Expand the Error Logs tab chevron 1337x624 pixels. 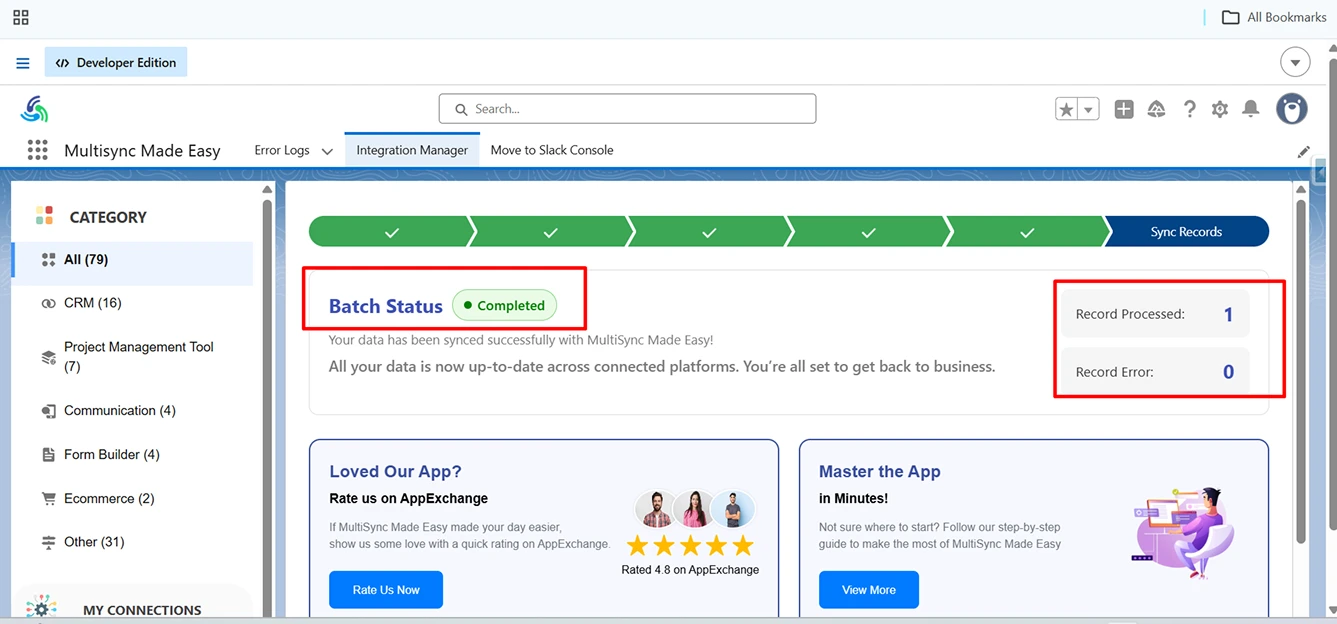[x=327, y=151]
